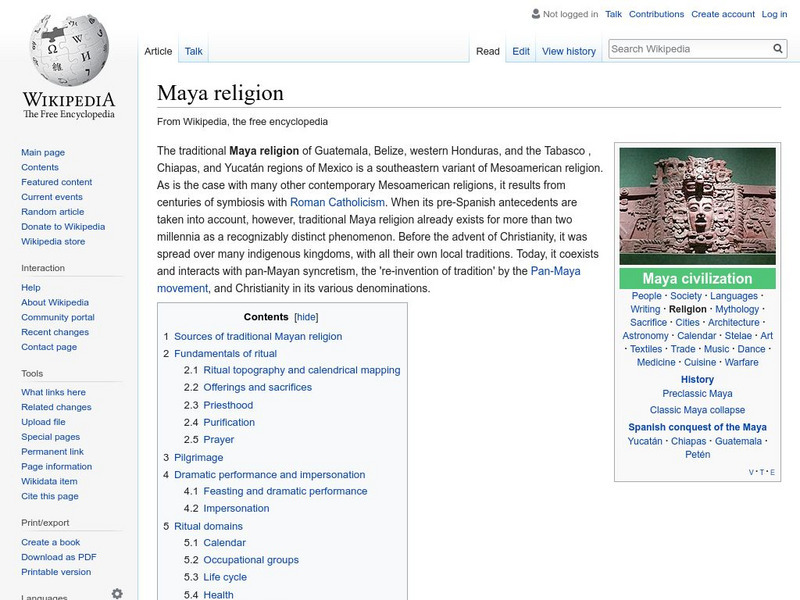Click the Wikipedia globe logo
Image resolution: width=800 pixels, height=600 pixels.
pyautogui.click(x=69, y=50)
